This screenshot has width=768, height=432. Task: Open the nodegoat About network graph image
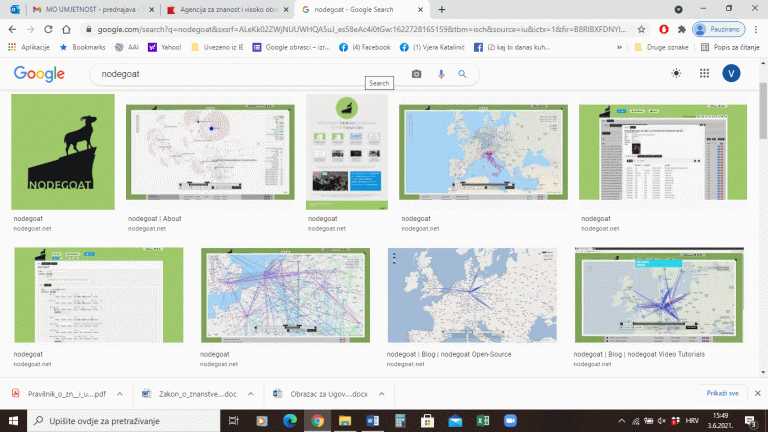(x=210, y=152)
